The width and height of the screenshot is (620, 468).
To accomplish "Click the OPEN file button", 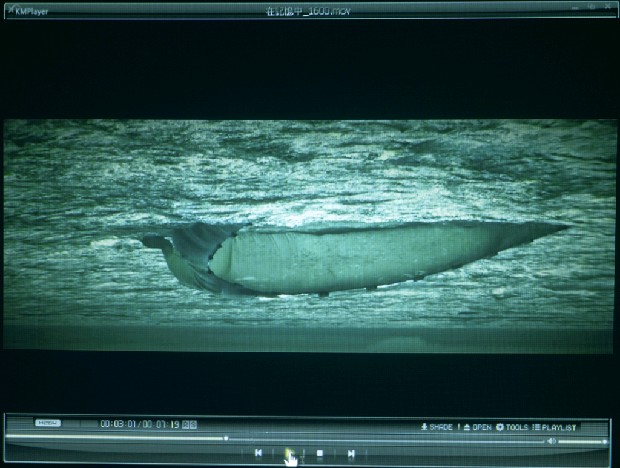I will click(x=481, y=427).
